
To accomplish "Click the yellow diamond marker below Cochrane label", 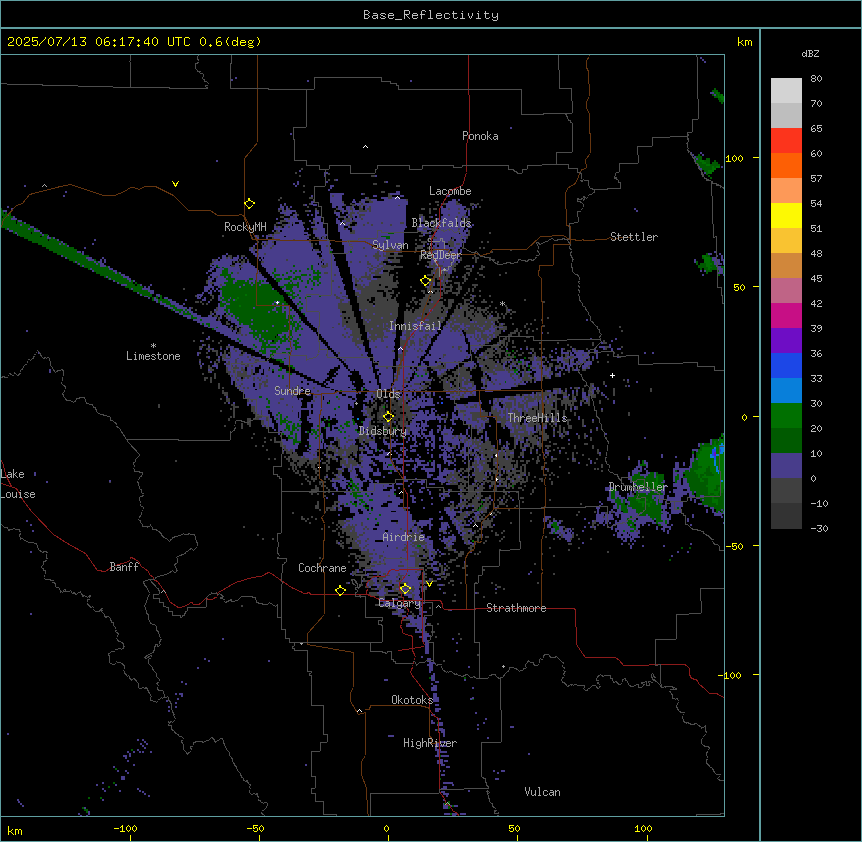I will click(340, 590).
